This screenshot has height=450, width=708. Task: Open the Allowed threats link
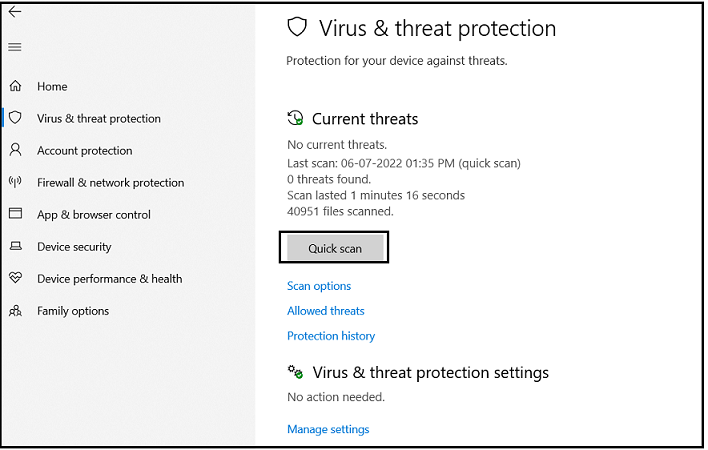pos(326,311)
